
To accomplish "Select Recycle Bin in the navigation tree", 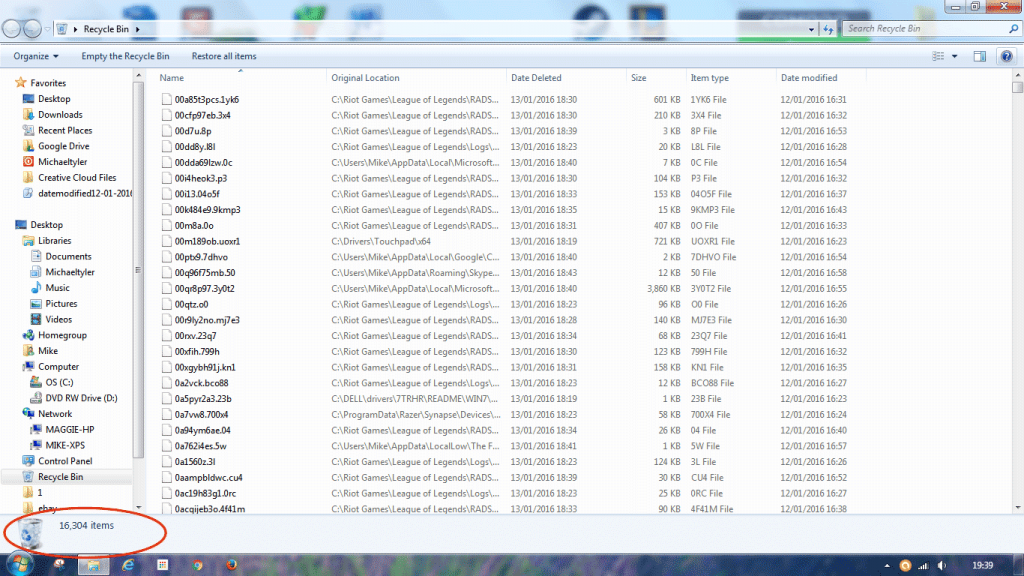I will (x=60, y=477).
